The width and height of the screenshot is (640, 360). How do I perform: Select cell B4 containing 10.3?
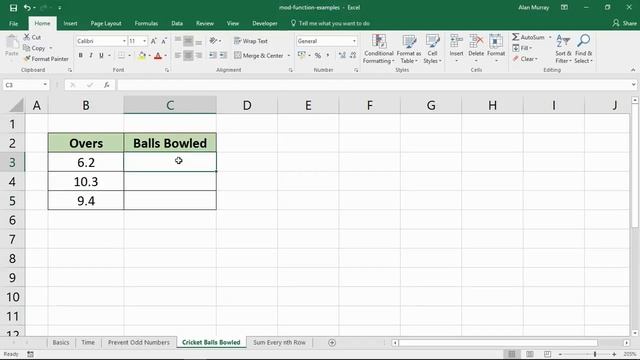tap(86, 181)
